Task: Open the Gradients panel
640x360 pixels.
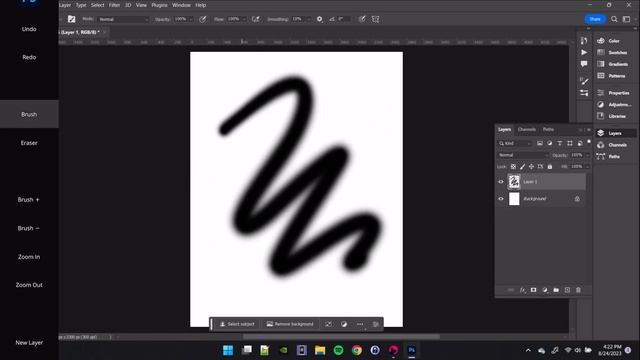Action: click(x=613, y=64)
